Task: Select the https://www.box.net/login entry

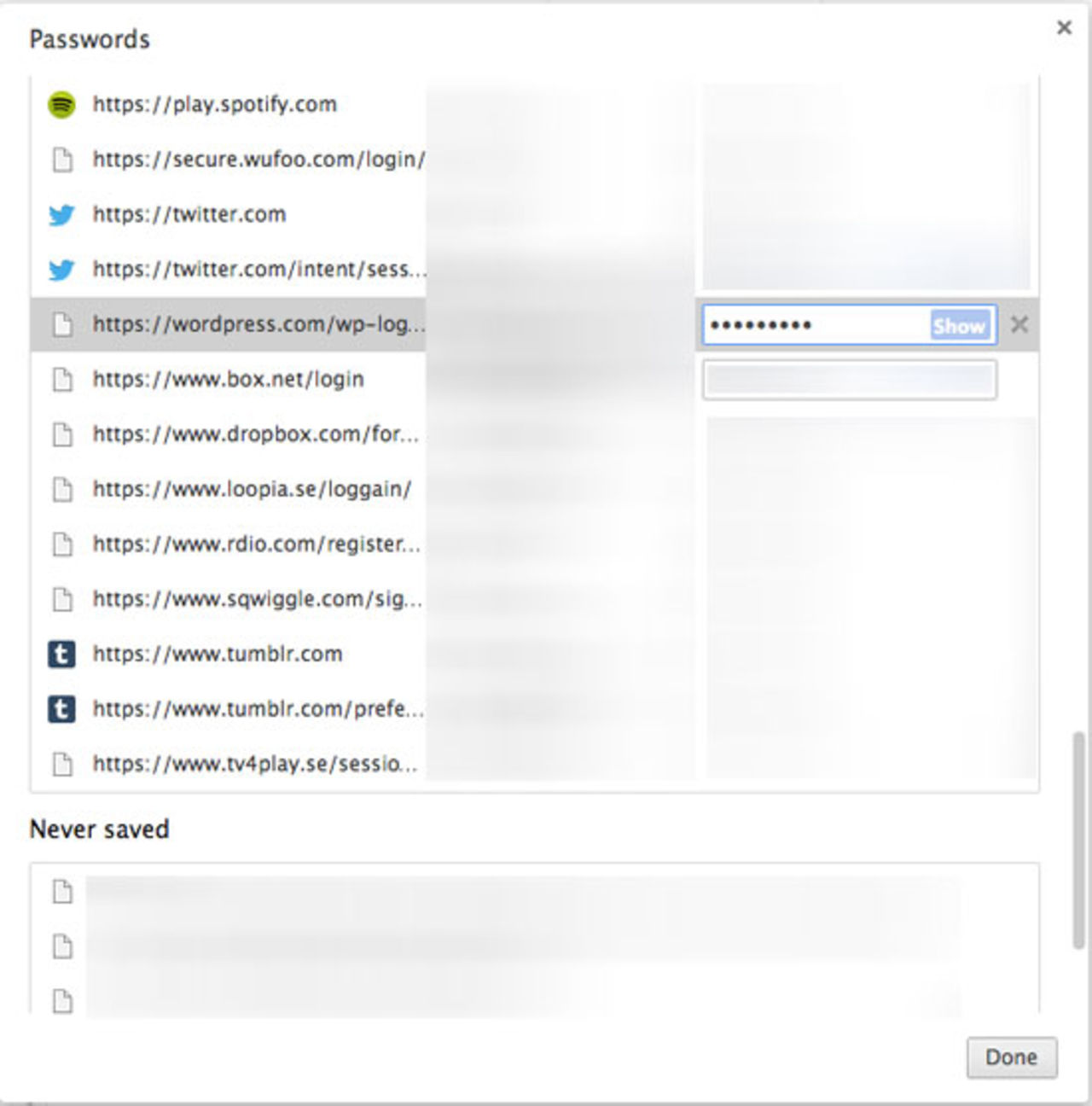Action: pyautogui.click(x=227, y=380)
